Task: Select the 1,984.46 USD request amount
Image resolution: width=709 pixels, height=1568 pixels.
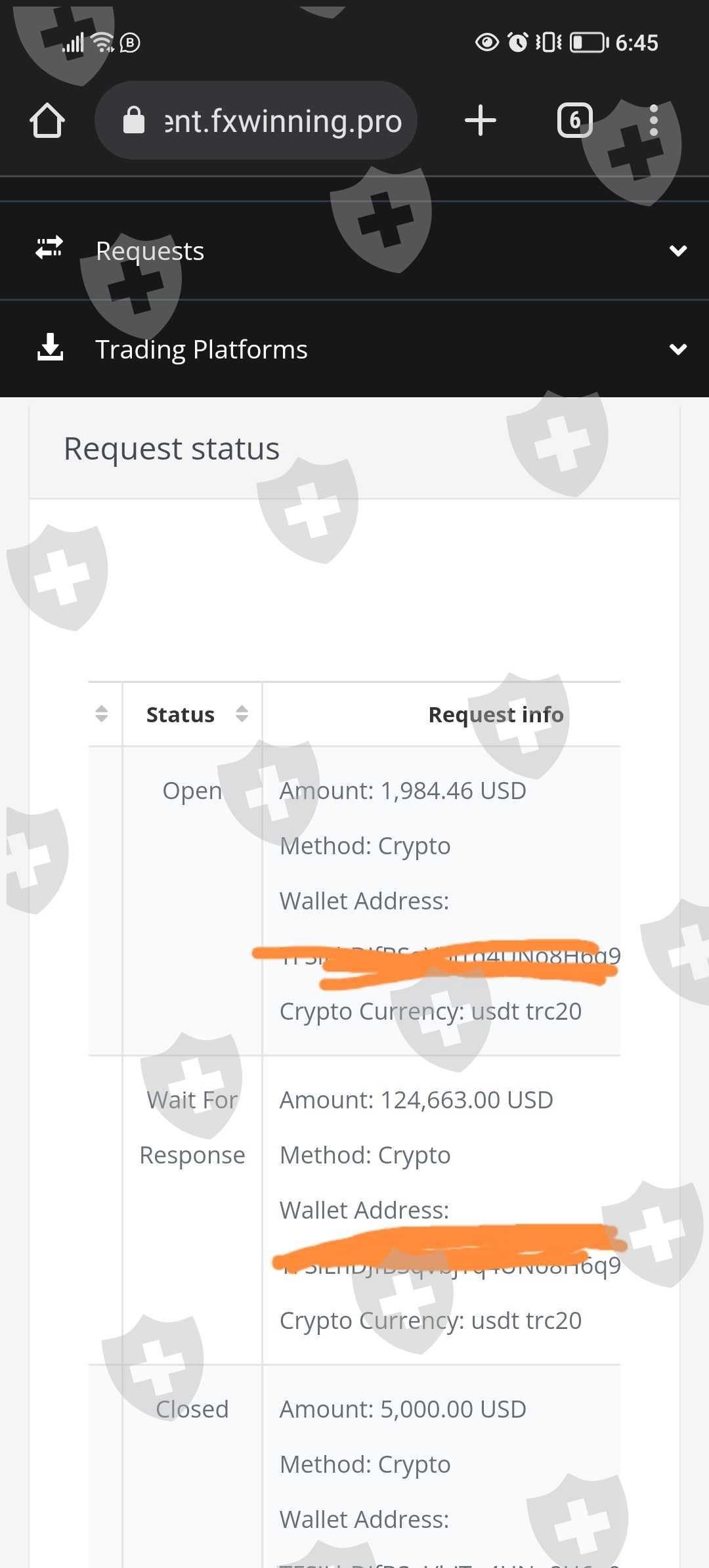Action: point(403,791)
